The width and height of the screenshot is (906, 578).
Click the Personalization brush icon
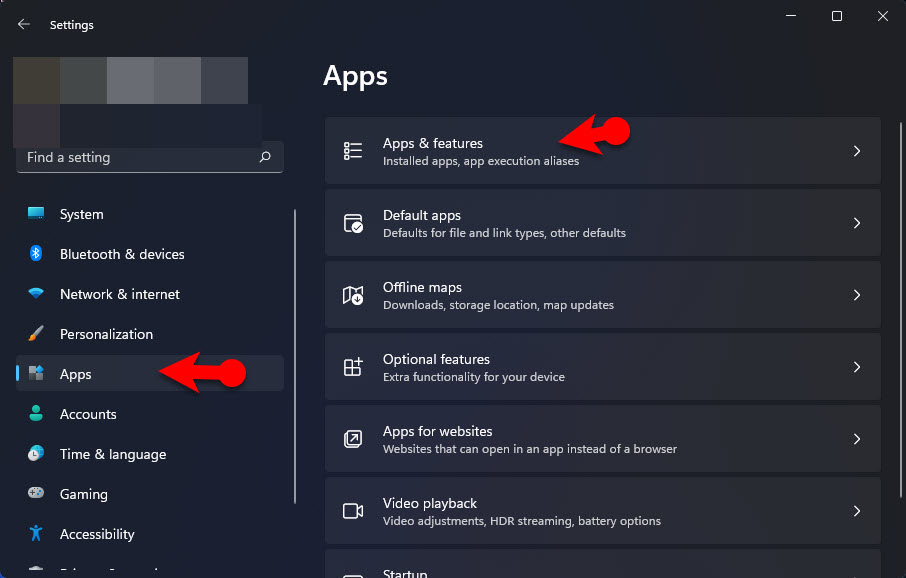pos(36,334)
